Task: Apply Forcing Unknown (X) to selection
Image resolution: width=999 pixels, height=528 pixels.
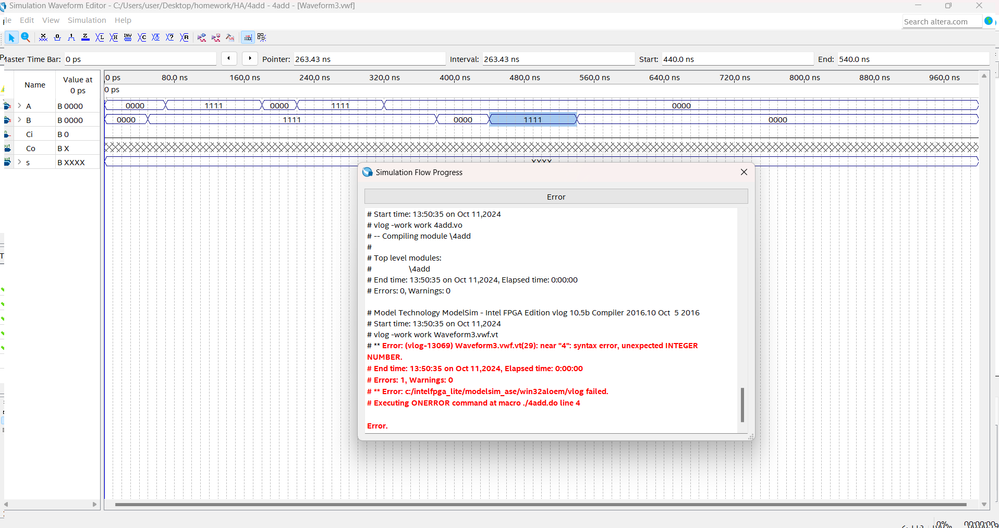Action: coord(43,38)
